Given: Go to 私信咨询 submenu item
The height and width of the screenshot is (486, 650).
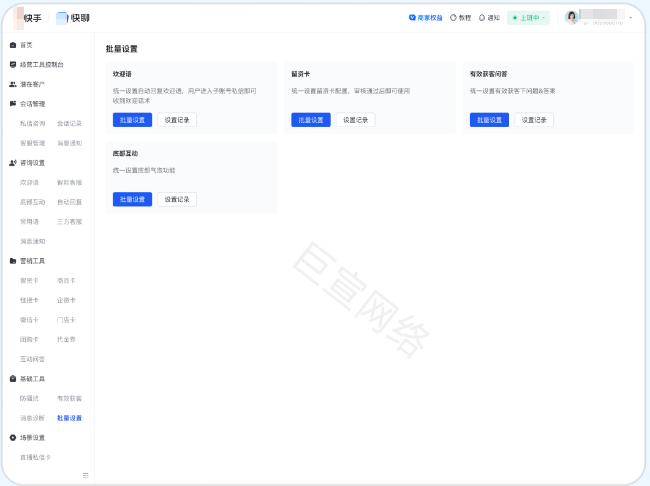Looking at the screenshot, I should coord(32,123).
